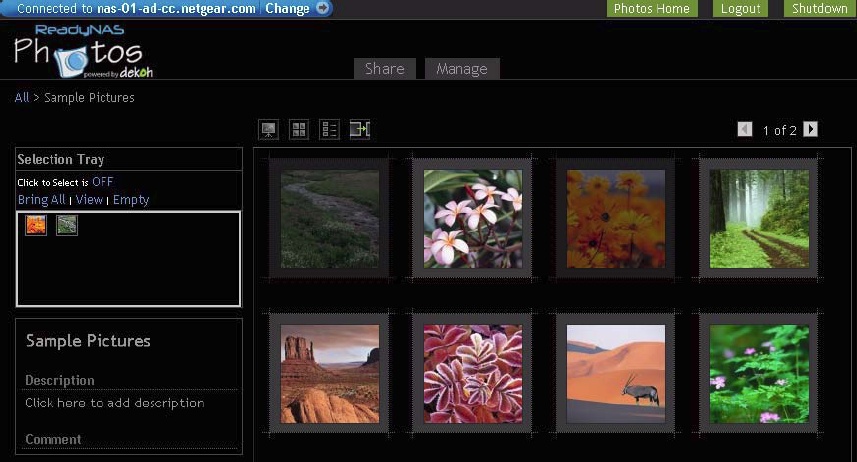Image resolution: width=857 pixels, height=462 pixels.
Task: Click Change connection link
Action: 287,9
